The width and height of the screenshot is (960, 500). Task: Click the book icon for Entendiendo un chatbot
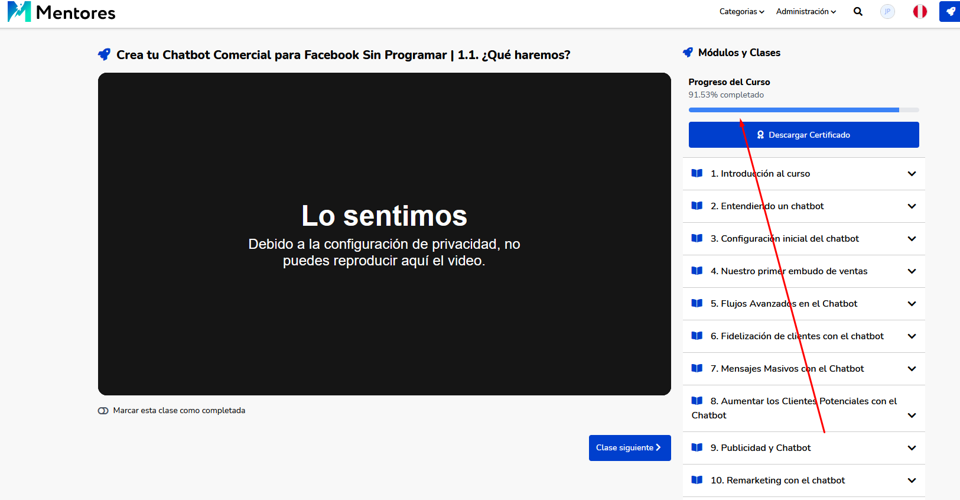697,206
